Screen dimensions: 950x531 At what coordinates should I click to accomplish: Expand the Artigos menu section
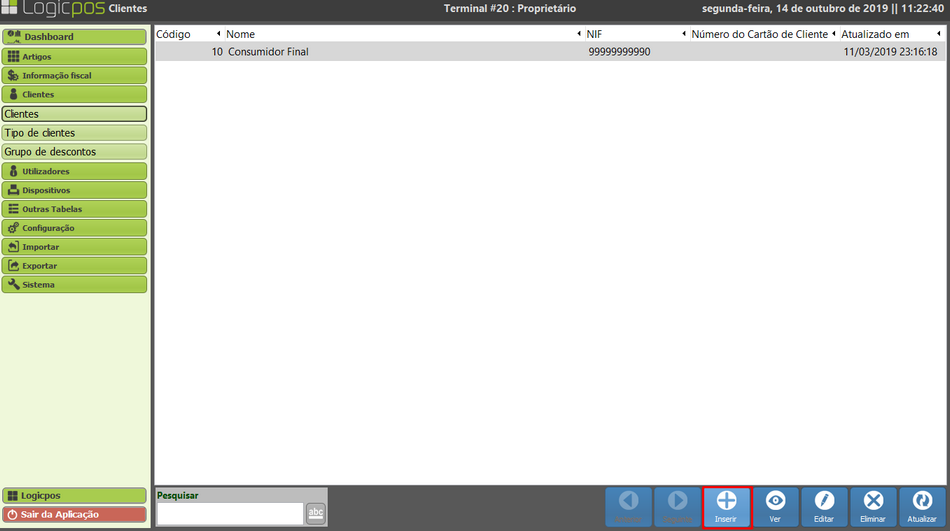click(x=75, y=56)
